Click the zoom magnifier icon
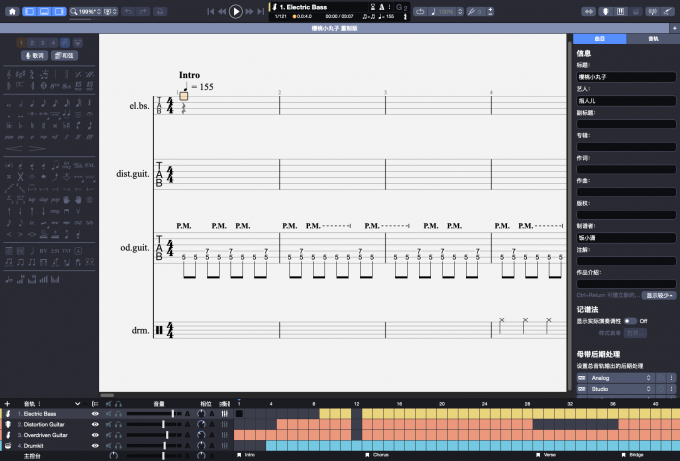The width and height of the screenshot is (680, 461). (x=74, y=11)
